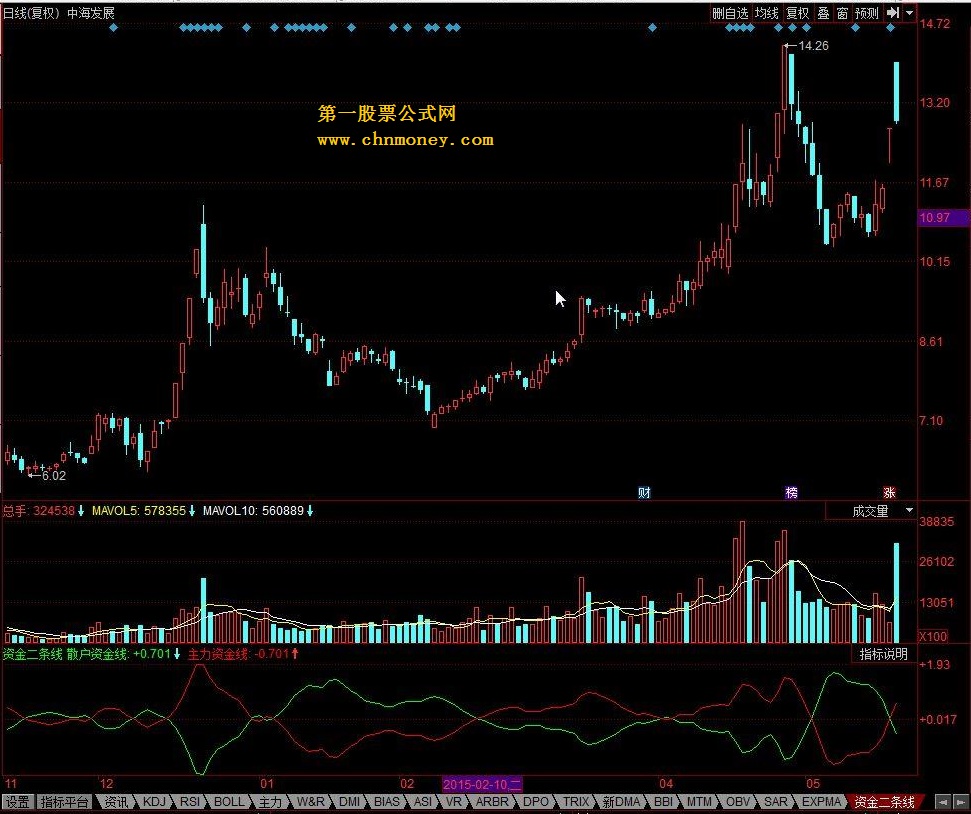
Task: Click the 2015-02-10 date marker on the axis
Action: (482, 784)
